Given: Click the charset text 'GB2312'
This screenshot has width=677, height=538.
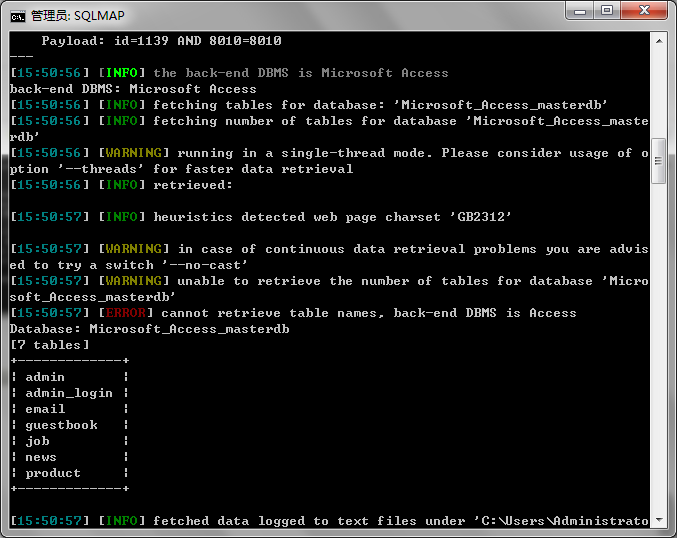Looking at the screenshot, I should click(x=481, y=216).
